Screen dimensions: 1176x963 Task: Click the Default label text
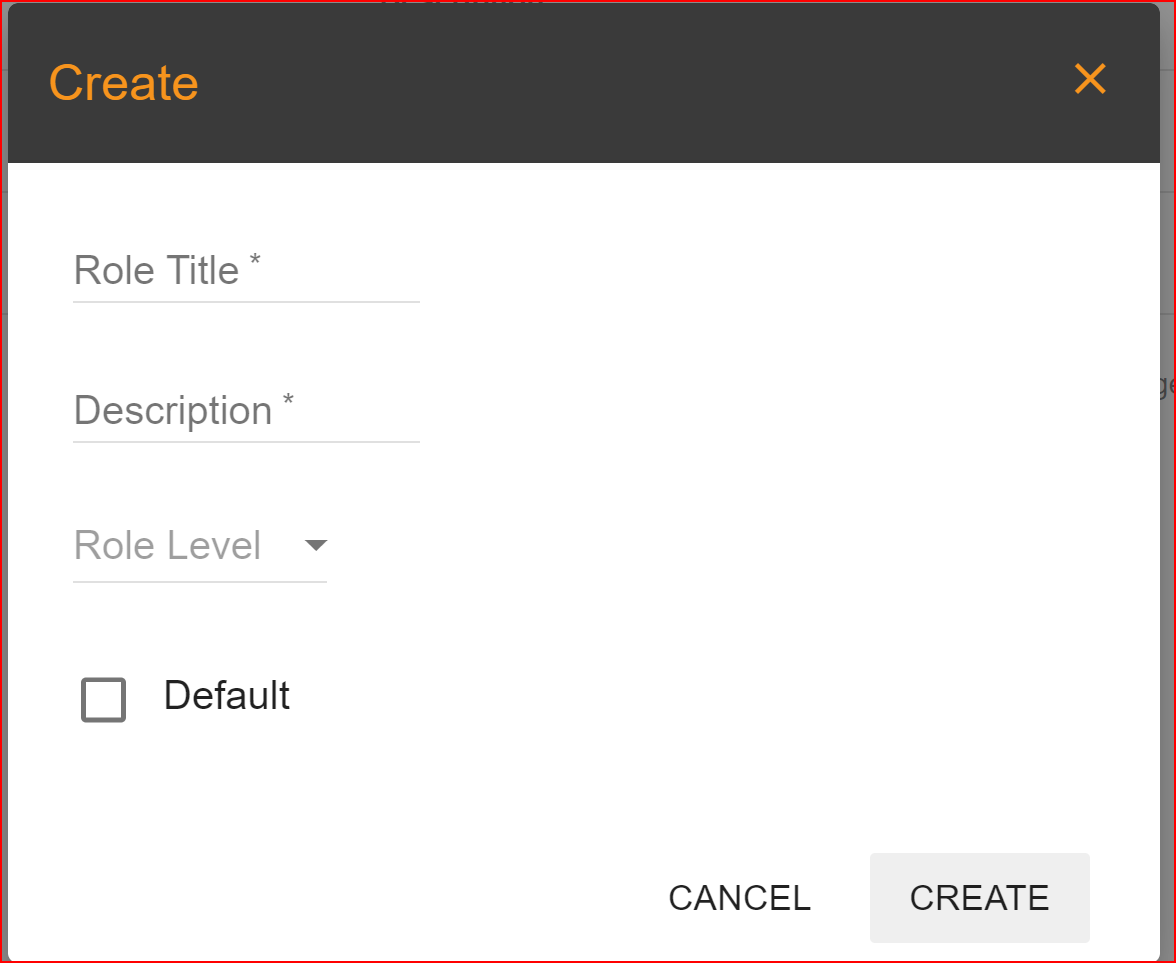(x=226, y=696)
